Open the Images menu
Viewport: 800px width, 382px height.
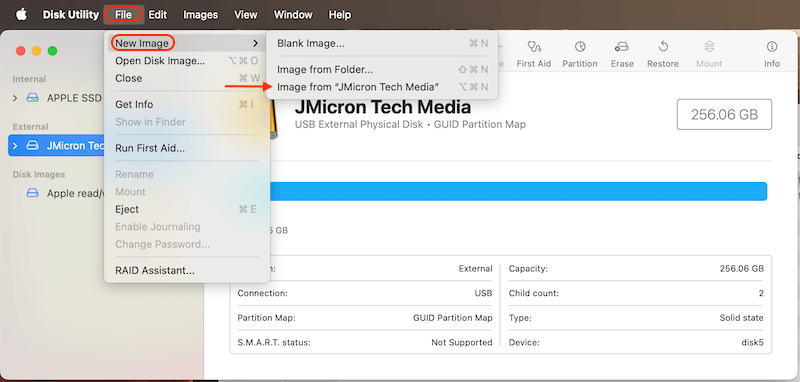point(201,15)
